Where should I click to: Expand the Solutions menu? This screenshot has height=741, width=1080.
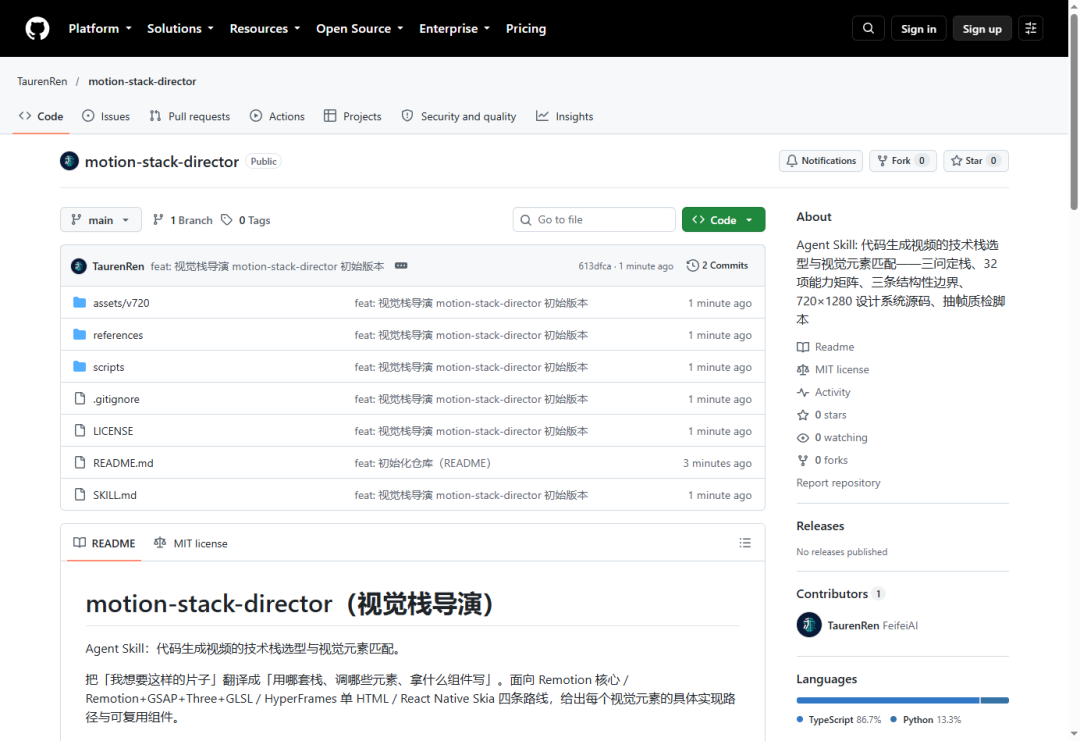pyautogui.click(x=180, y=29)
